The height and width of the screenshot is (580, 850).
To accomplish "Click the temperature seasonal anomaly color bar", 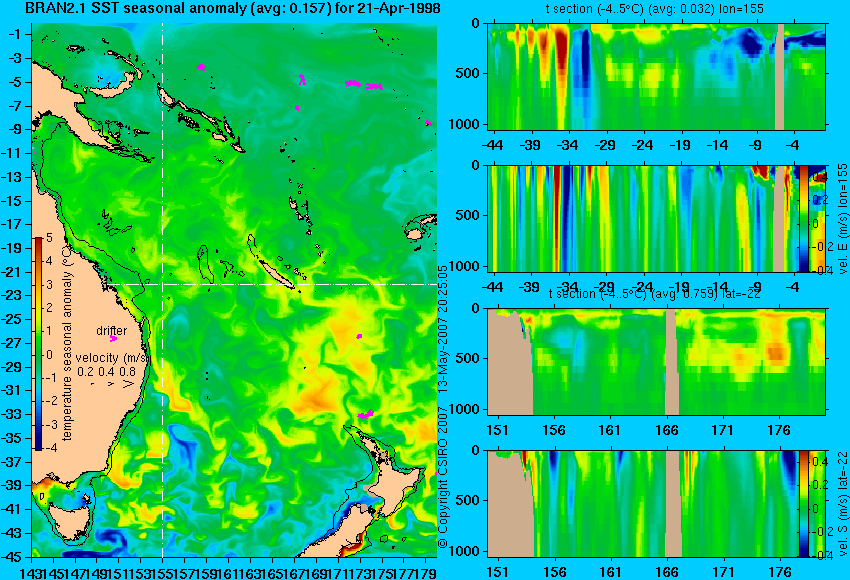I will pos(38,344).
